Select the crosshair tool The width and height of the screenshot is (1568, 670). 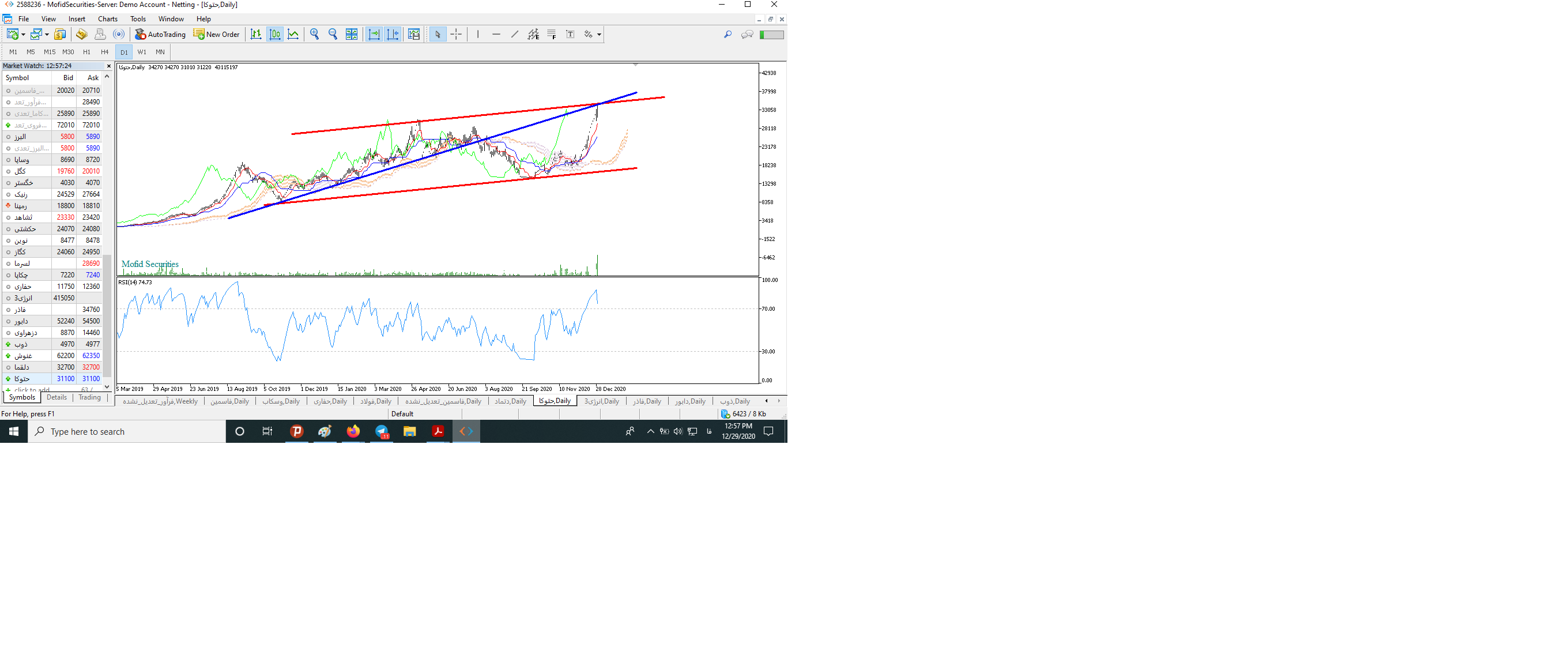point(456,34)
